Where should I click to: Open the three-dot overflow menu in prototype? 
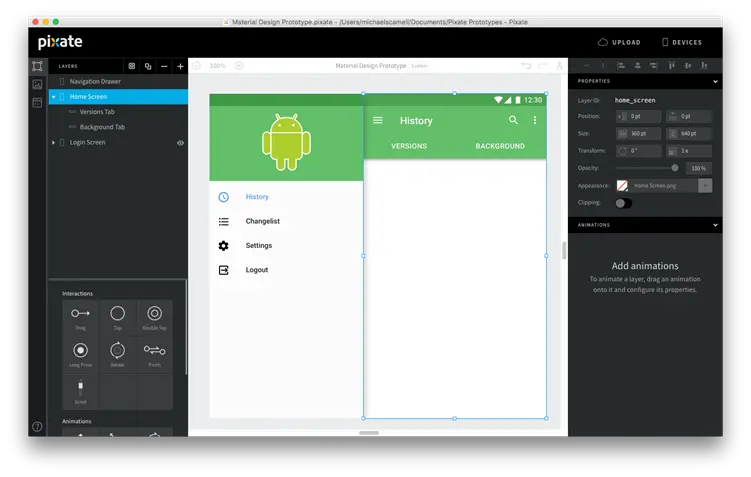(535, 120)
